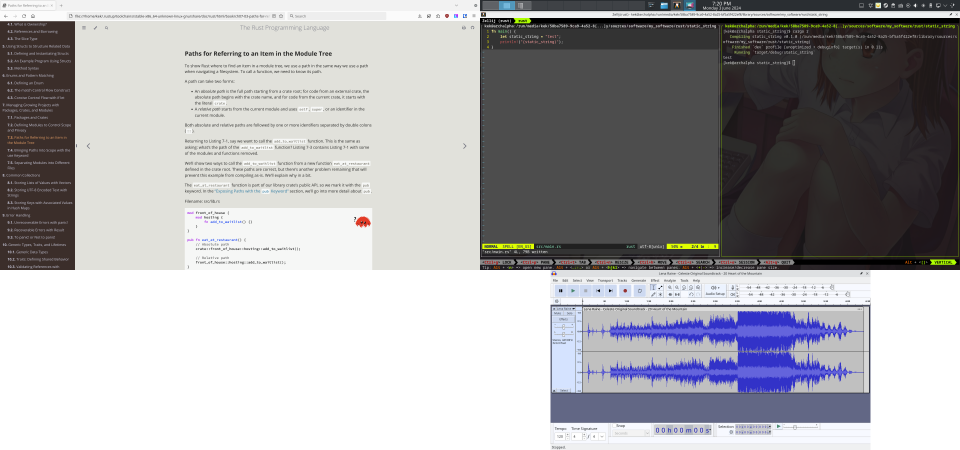Viewport: 960px width, 450px height.
Task: Click the Selection settings gear icon
Action: (x=731, y=432)
